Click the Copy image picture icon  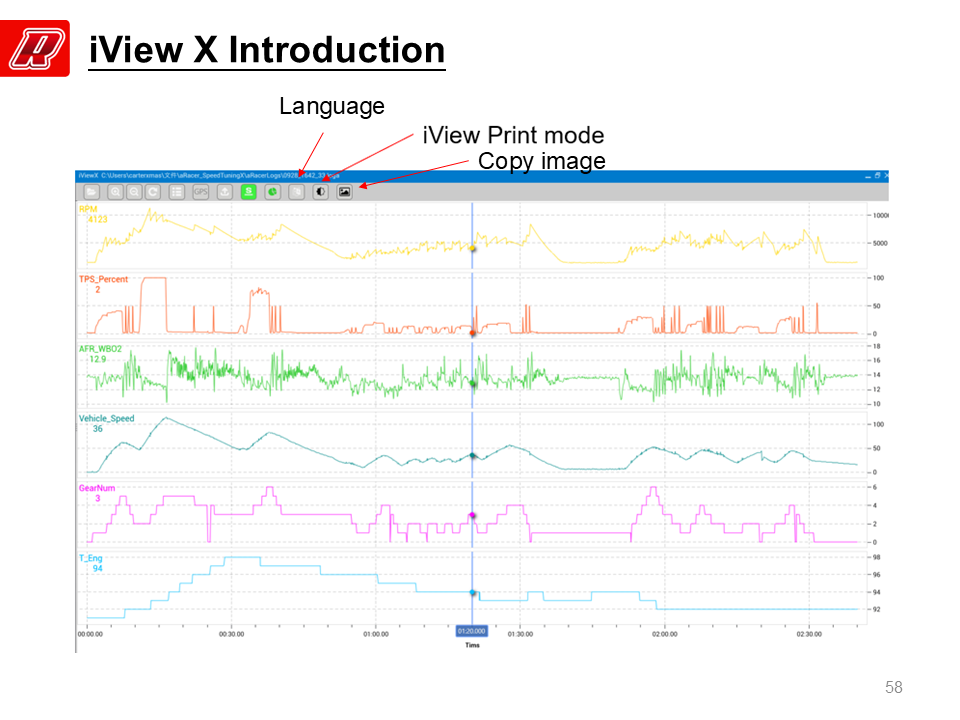345,192
